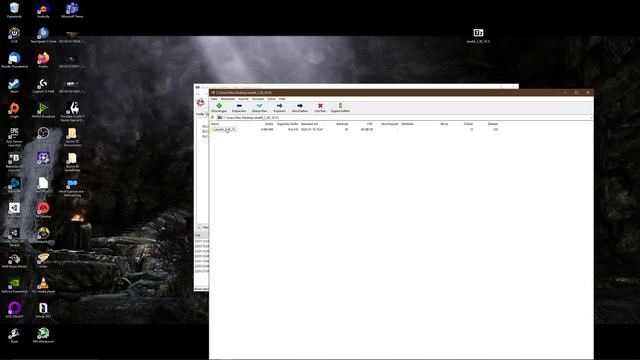The image size is (640, 360).
Task: Click the Origin desktop icon
Action: pos(14,108)
